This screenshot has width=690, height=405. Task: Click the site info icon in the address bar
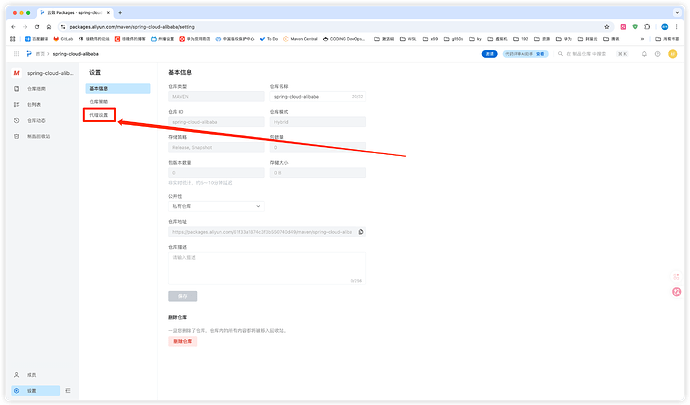pyautogui.click(x=63, y=27)
